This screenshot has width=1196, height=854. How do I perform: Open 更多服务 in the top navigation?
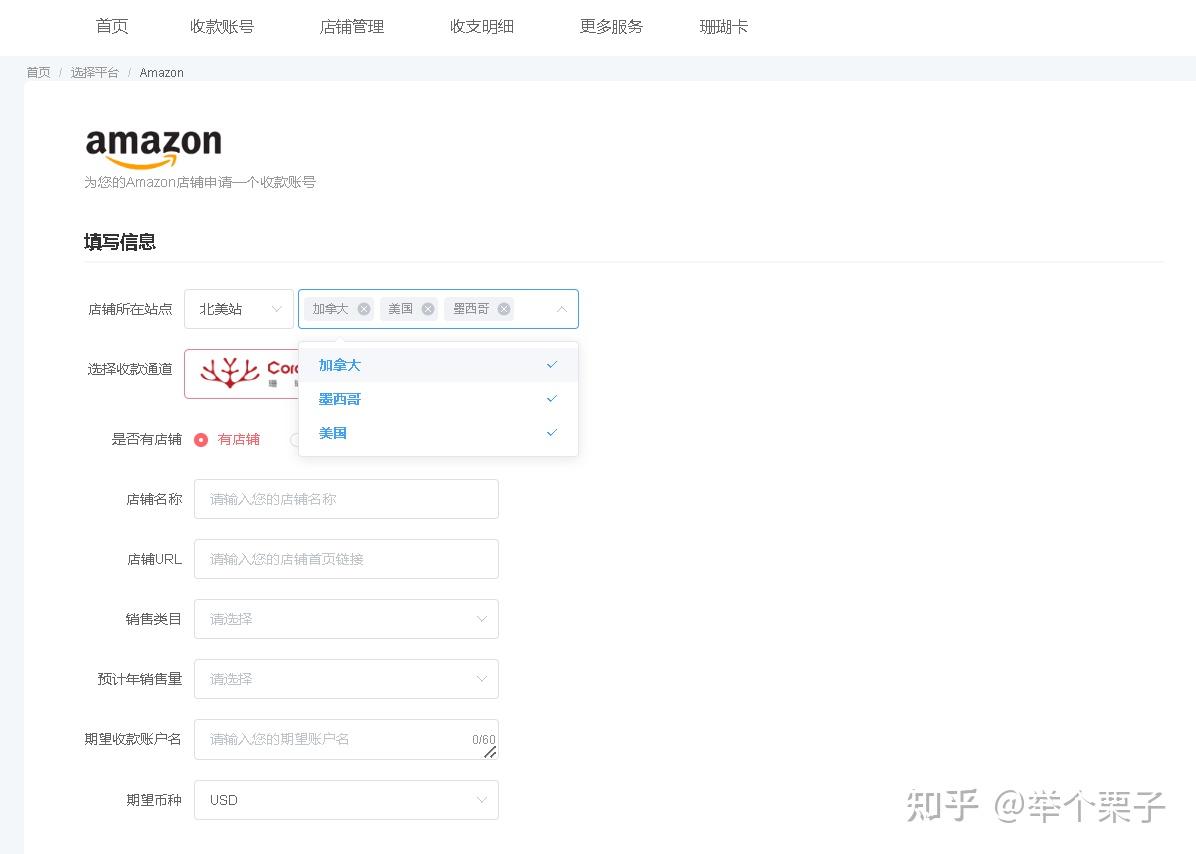[611, 27]
